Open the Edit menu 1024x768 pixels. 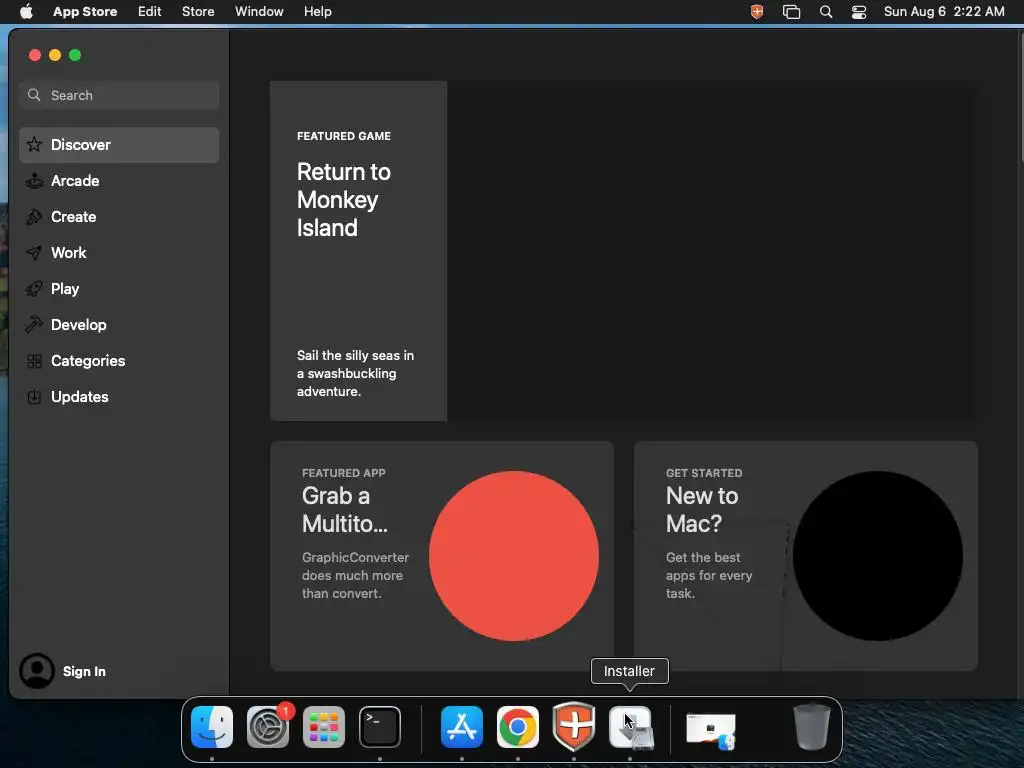pos(150,12)
